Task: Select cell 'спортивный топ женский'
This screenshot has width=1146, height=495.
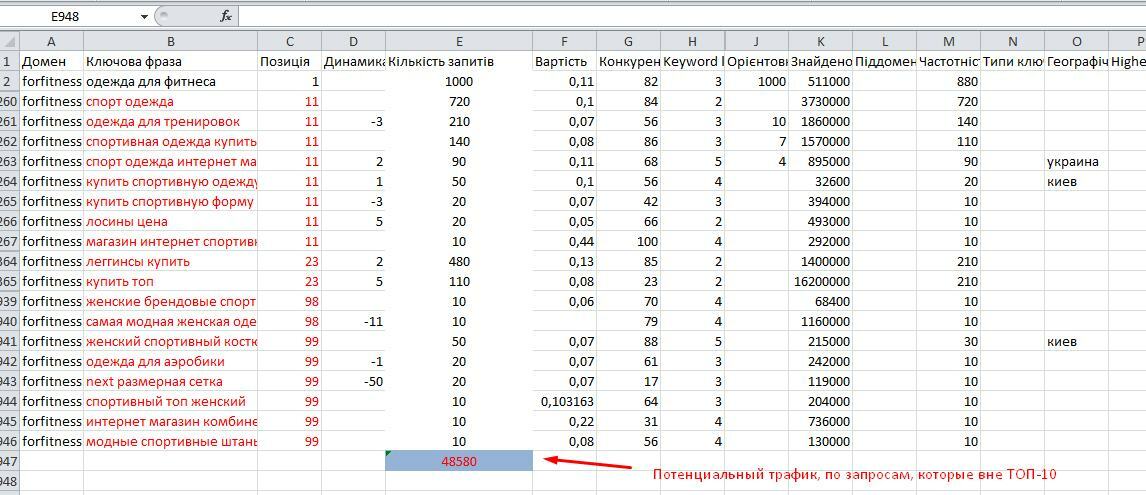Action: [x=170, y=401]
